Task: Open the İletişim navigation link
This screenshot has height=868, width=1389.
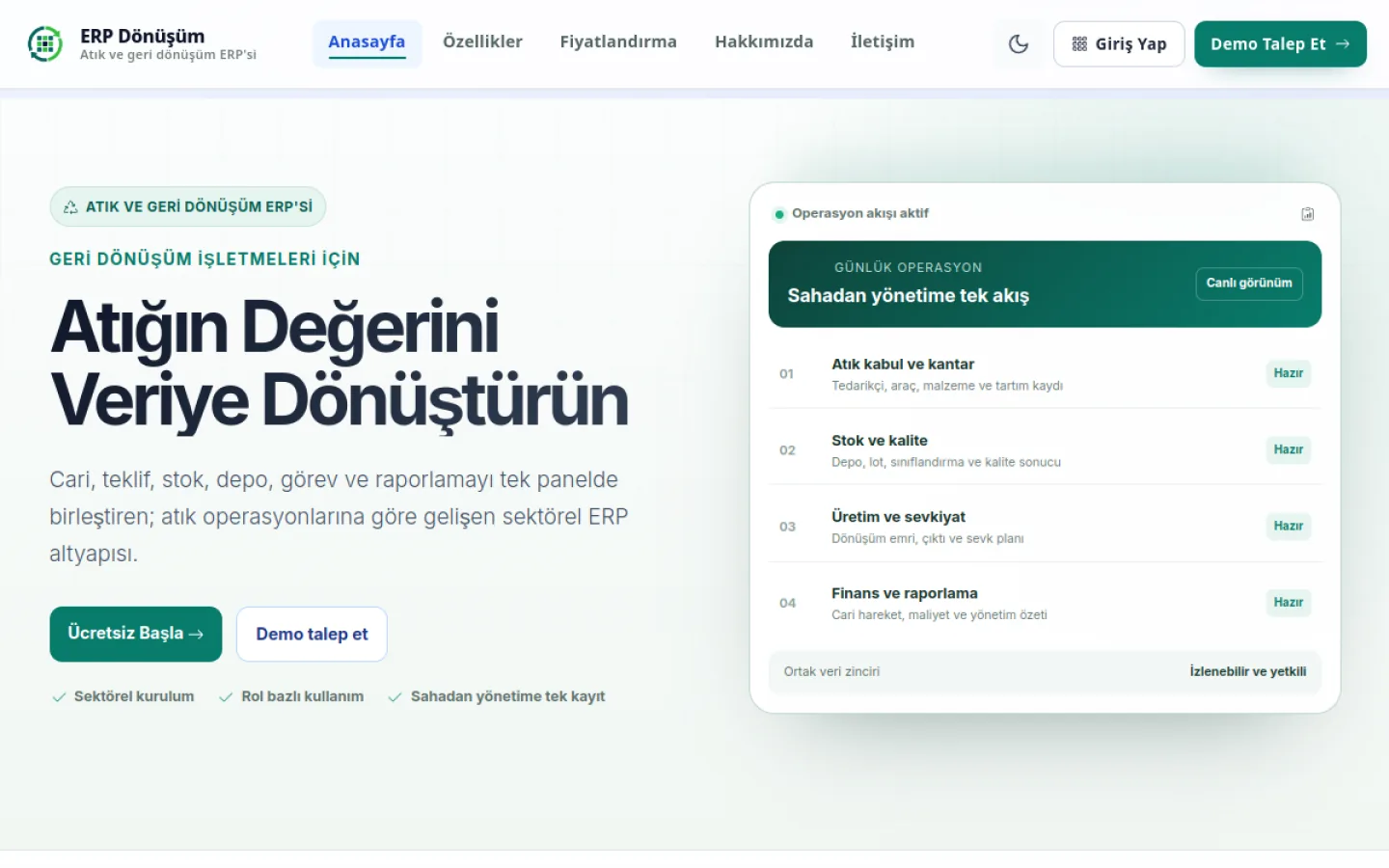Action: click(x=883, y=41)
